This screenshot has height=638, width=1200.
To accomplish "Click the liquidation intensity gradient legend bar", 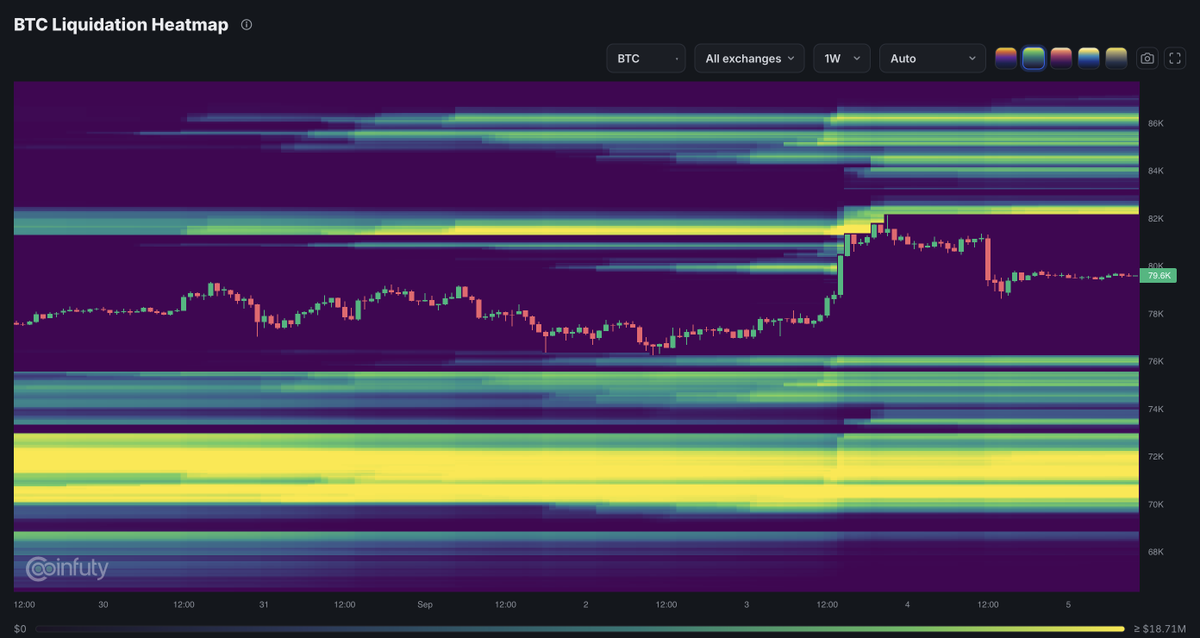I will pos(581,628).
